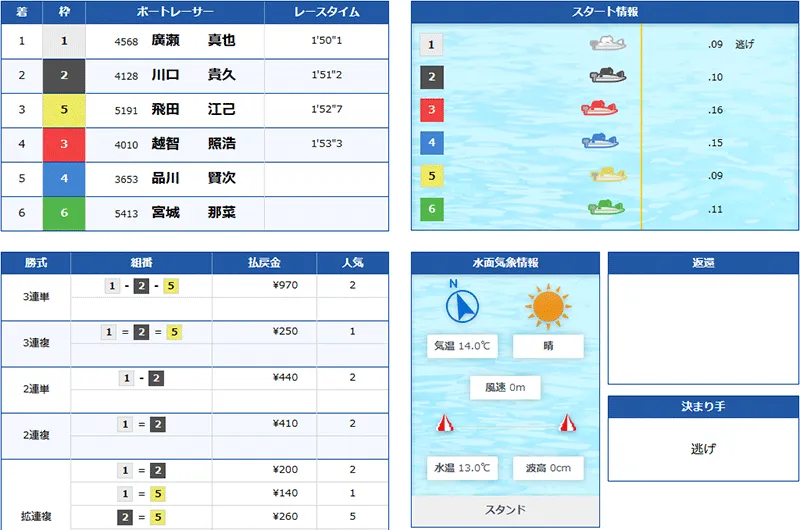Click the blue boat 4 icon in start info

pos(600,141)
